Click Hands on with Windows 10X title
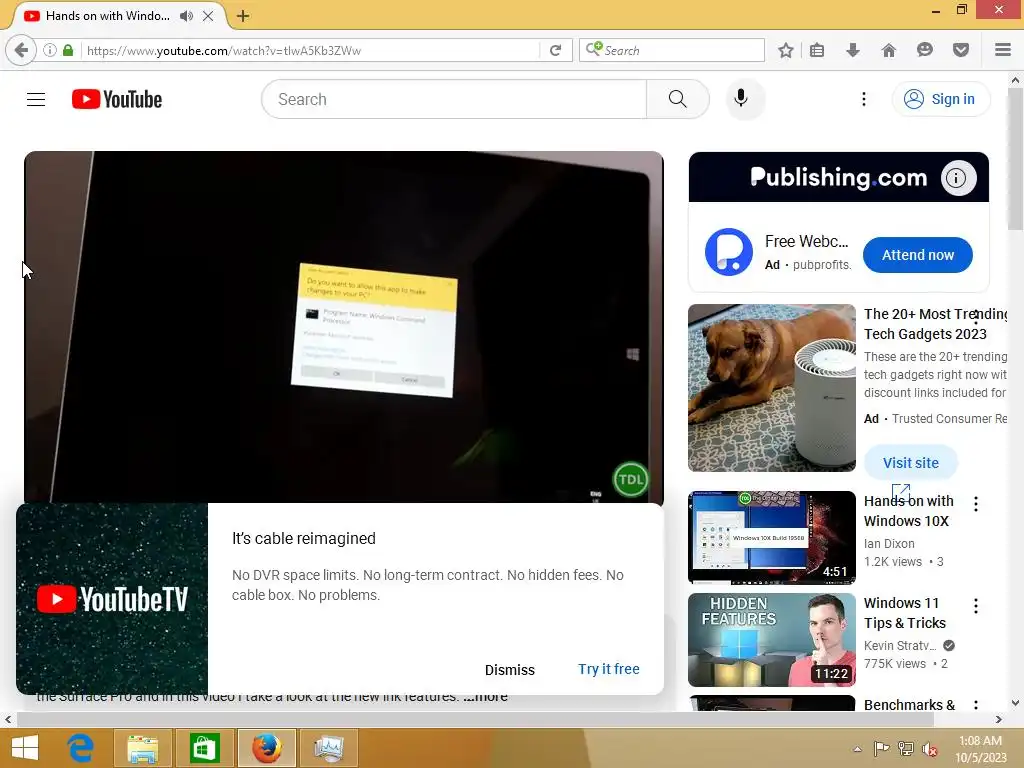Viewport: 1024px width, 768px height. [x=908, y=511]
